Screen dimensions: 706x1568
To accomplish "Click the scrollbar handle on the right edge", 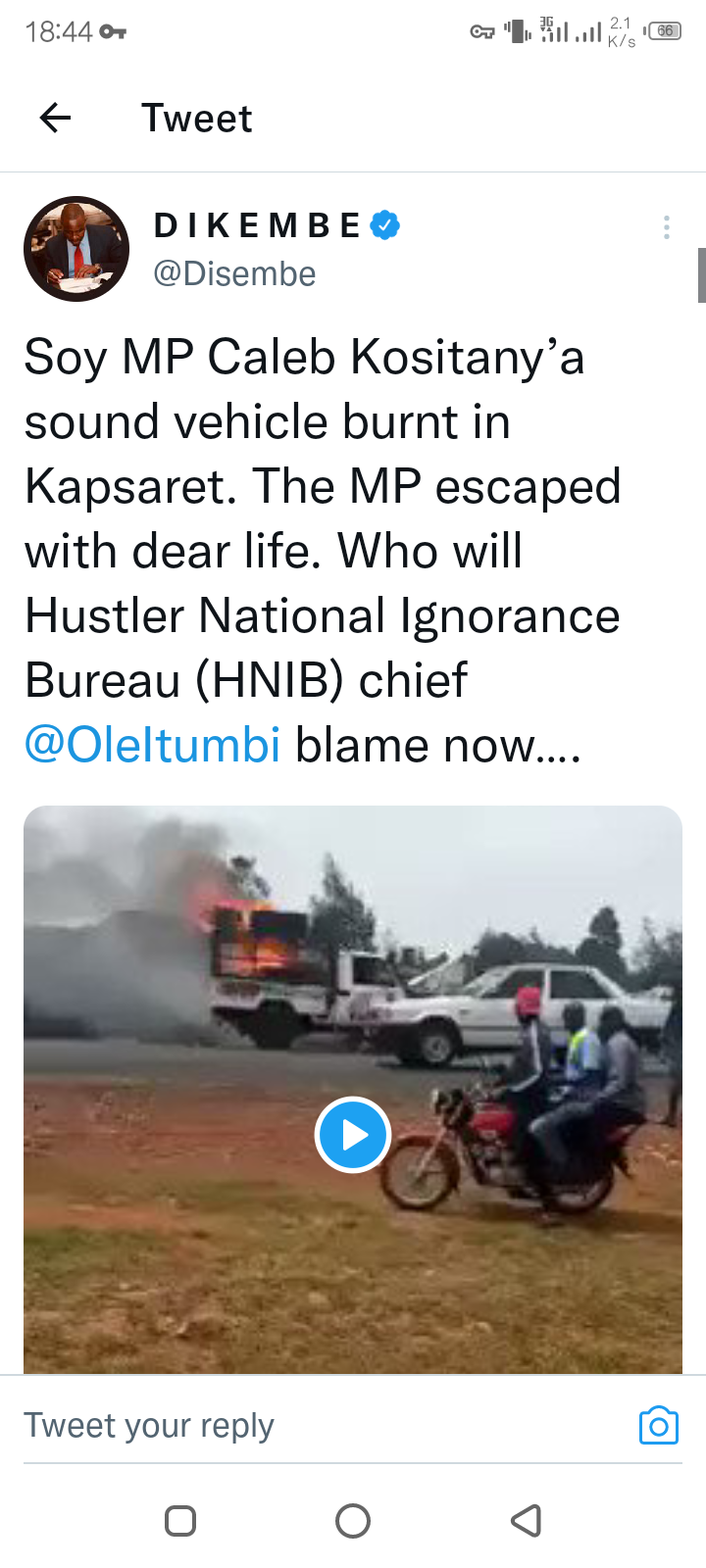I will point(702,275).
